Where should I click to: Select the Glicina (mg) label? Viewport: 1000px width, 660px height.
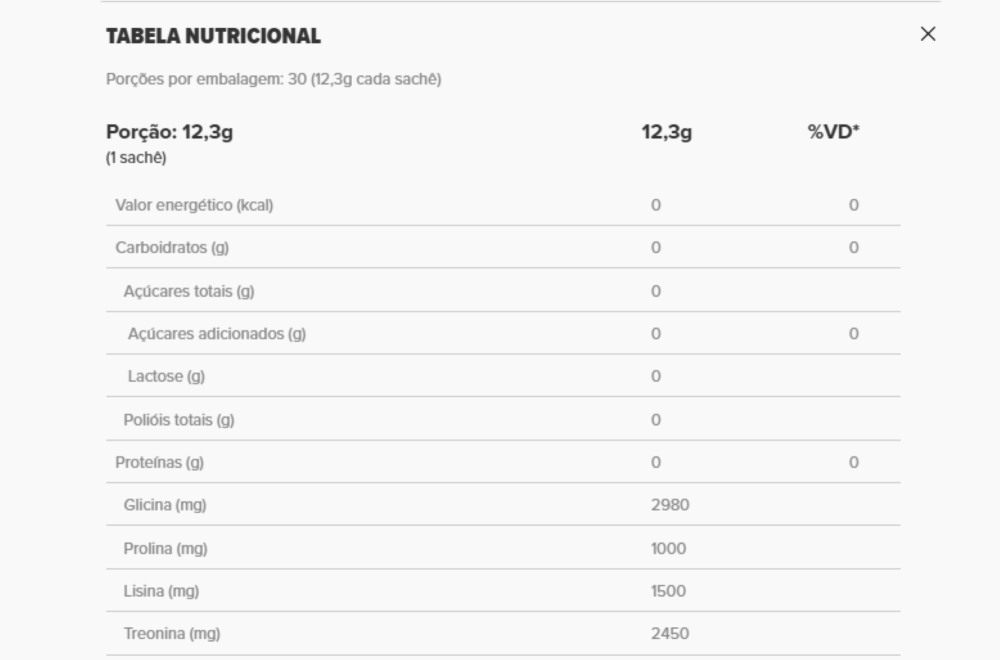pos(165,505)
